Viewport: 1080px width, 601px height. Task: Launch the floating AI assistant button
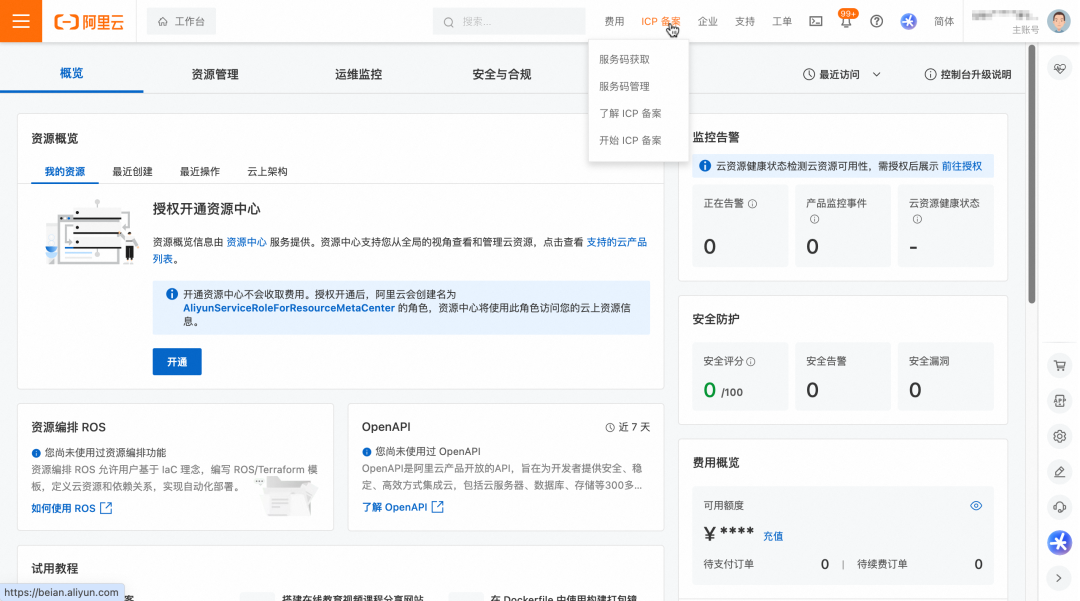click(x=1059, y=542)
